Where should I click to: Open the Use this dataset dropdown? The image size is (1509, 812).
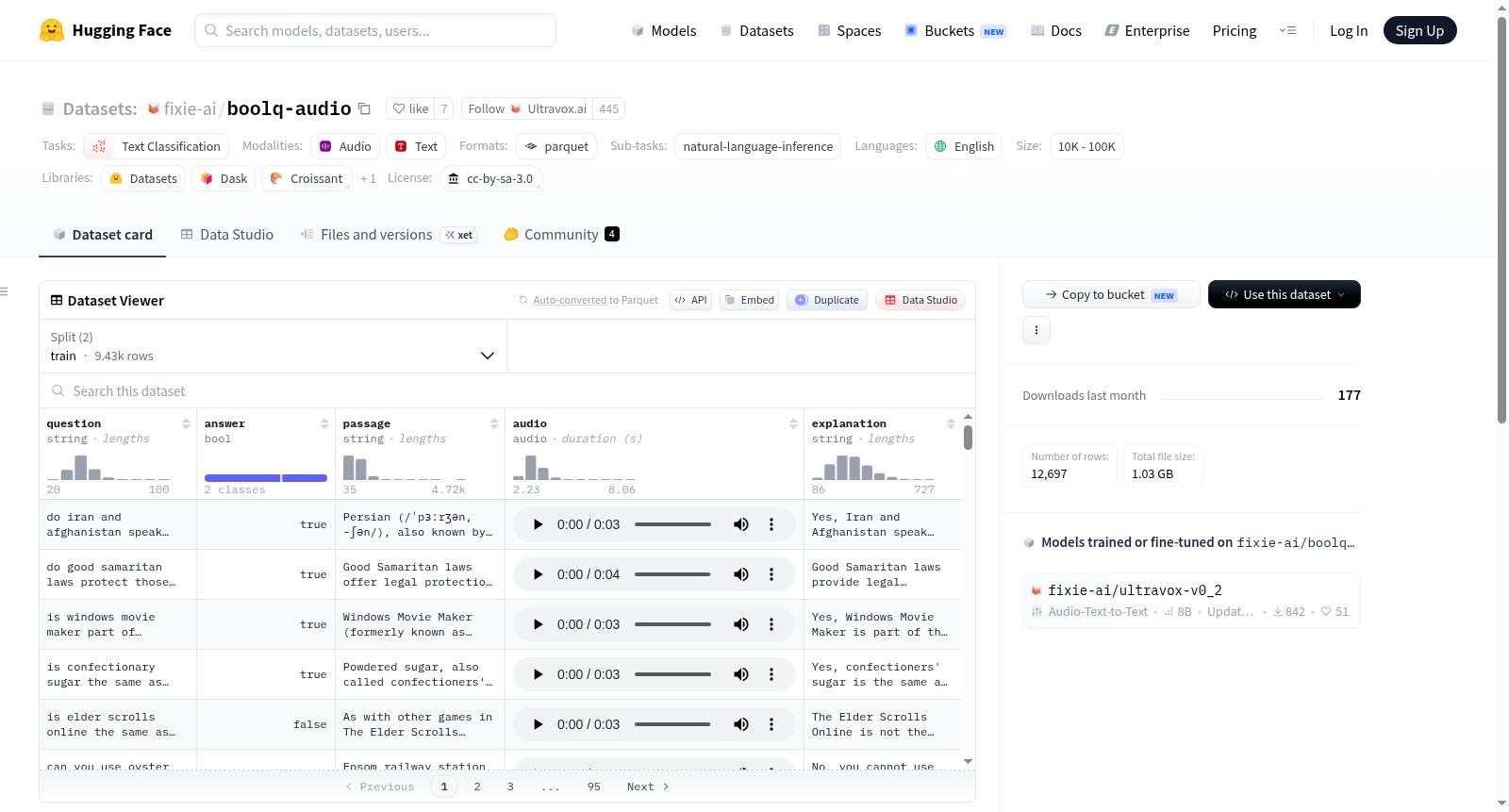(1285, 294)
